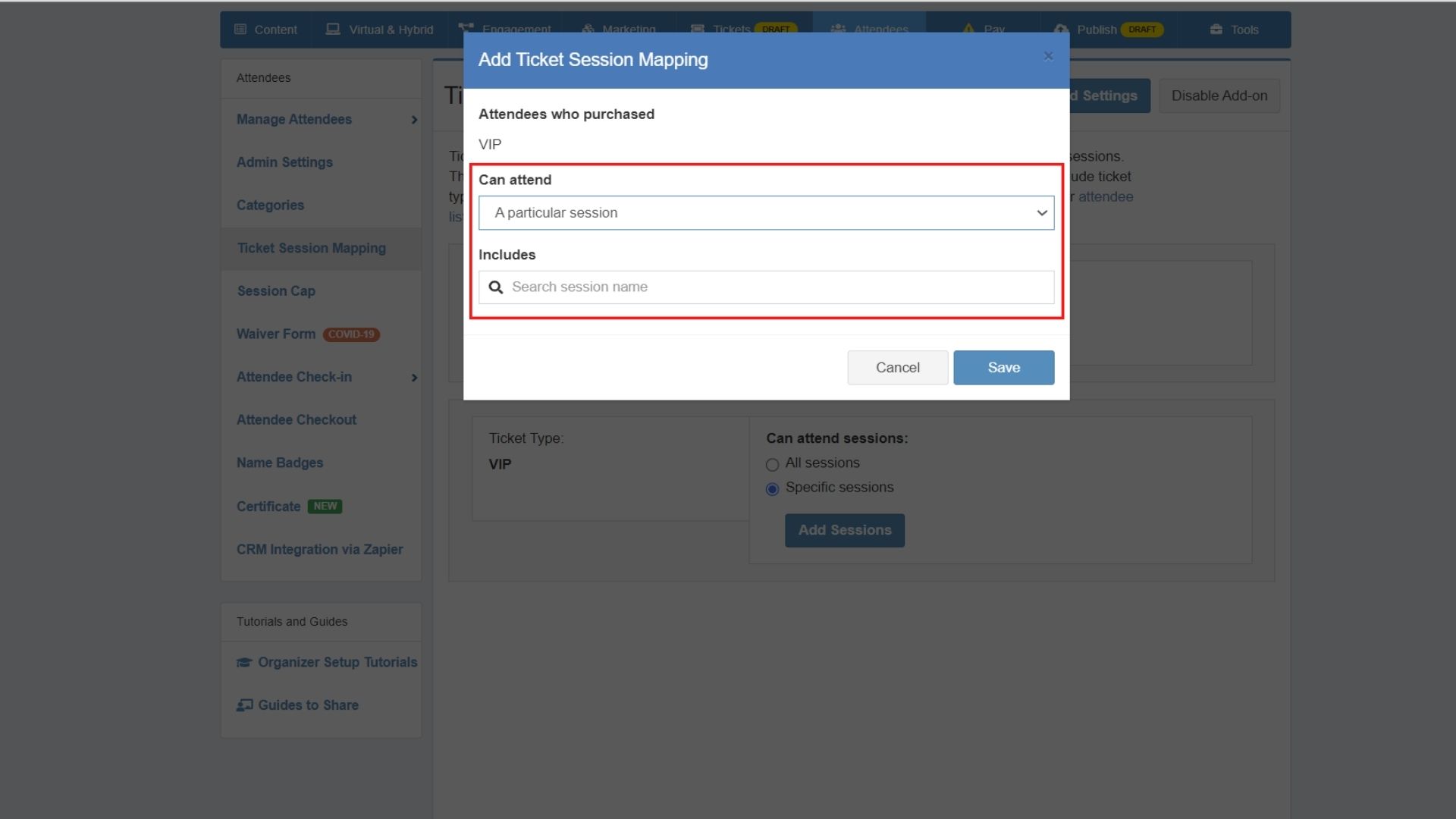Open Waiver Form page

[276, 334]
